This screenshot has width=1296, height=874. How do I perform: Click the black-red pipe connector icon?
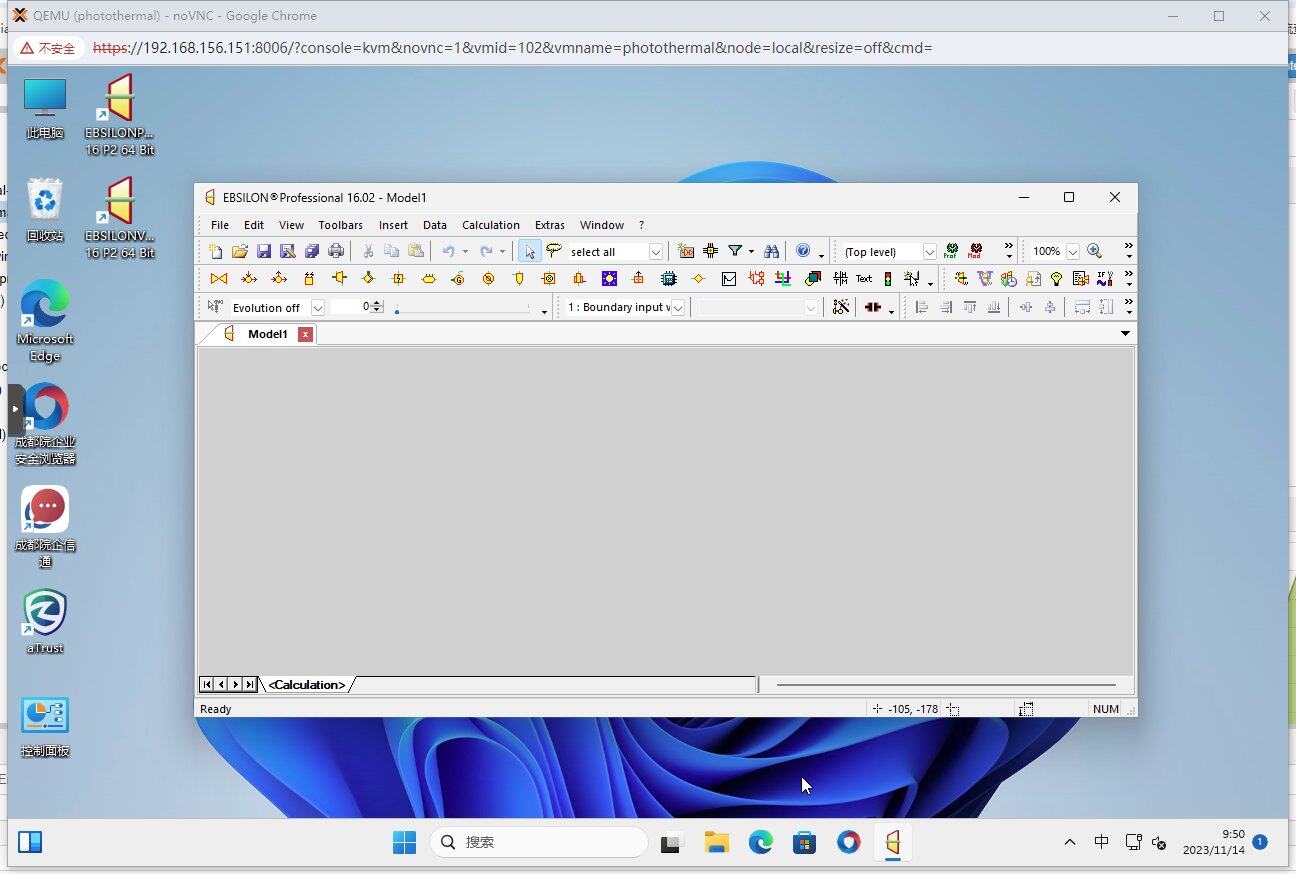[873, 307]
